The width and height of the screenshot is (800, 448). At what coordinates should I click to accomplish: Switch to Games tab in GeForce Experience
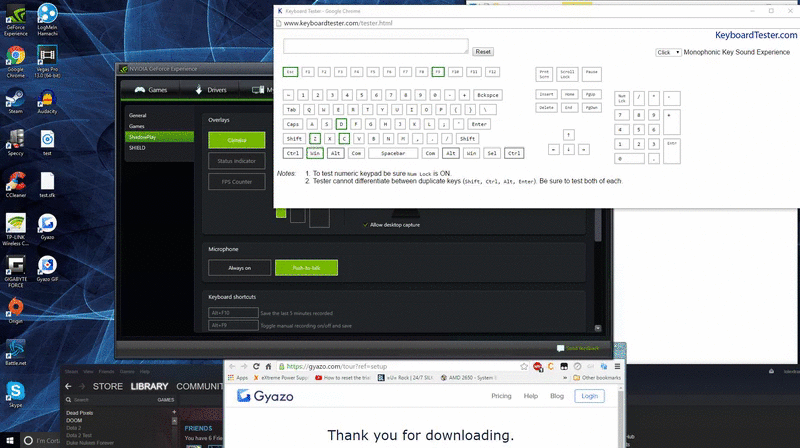click(x=151, y=90)
